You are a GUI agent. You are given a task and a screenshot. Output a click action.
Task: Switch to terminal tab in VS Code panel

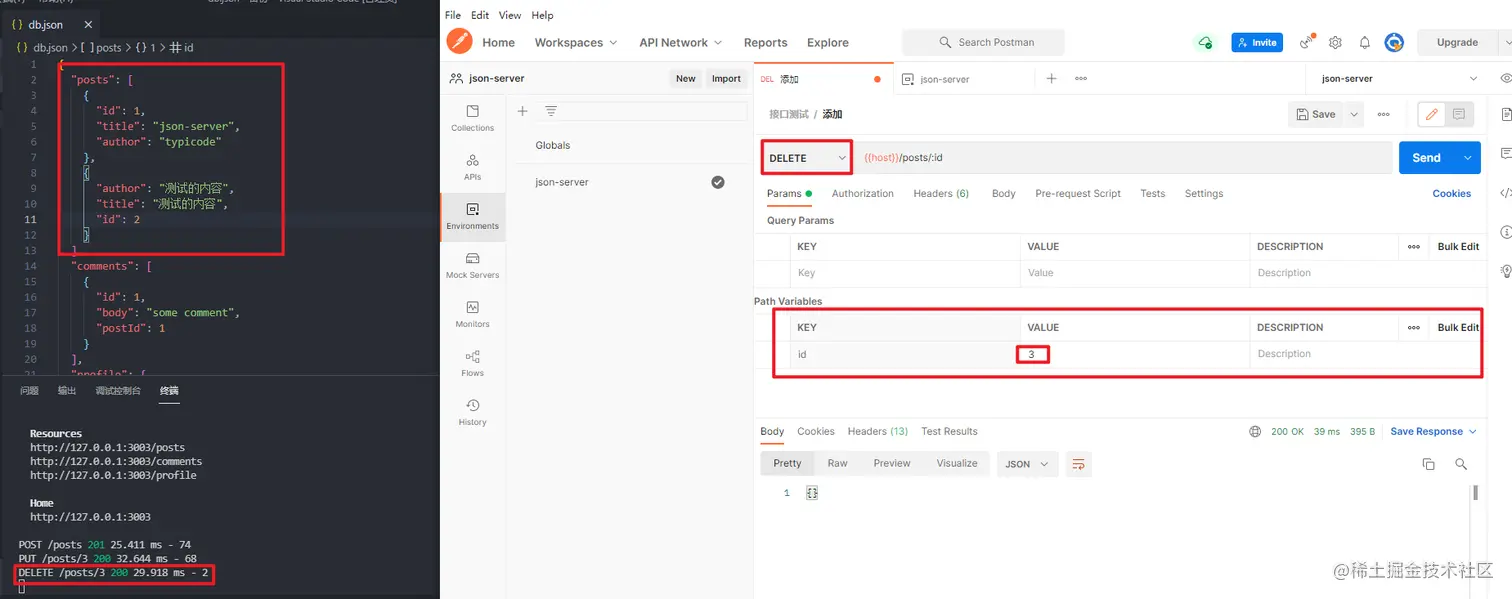pyautogui.click(x=169, y=391)
